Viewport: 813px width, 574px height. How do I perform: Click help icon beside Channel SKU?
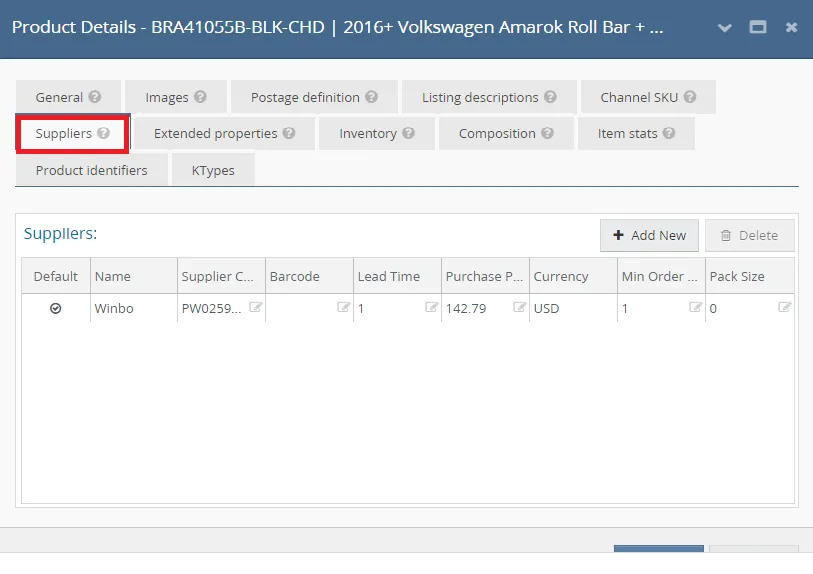coord(690,96)
